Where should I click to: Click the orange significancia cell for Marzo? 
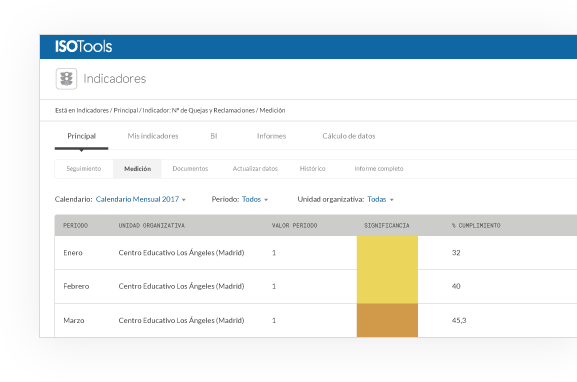coord(387,320)
